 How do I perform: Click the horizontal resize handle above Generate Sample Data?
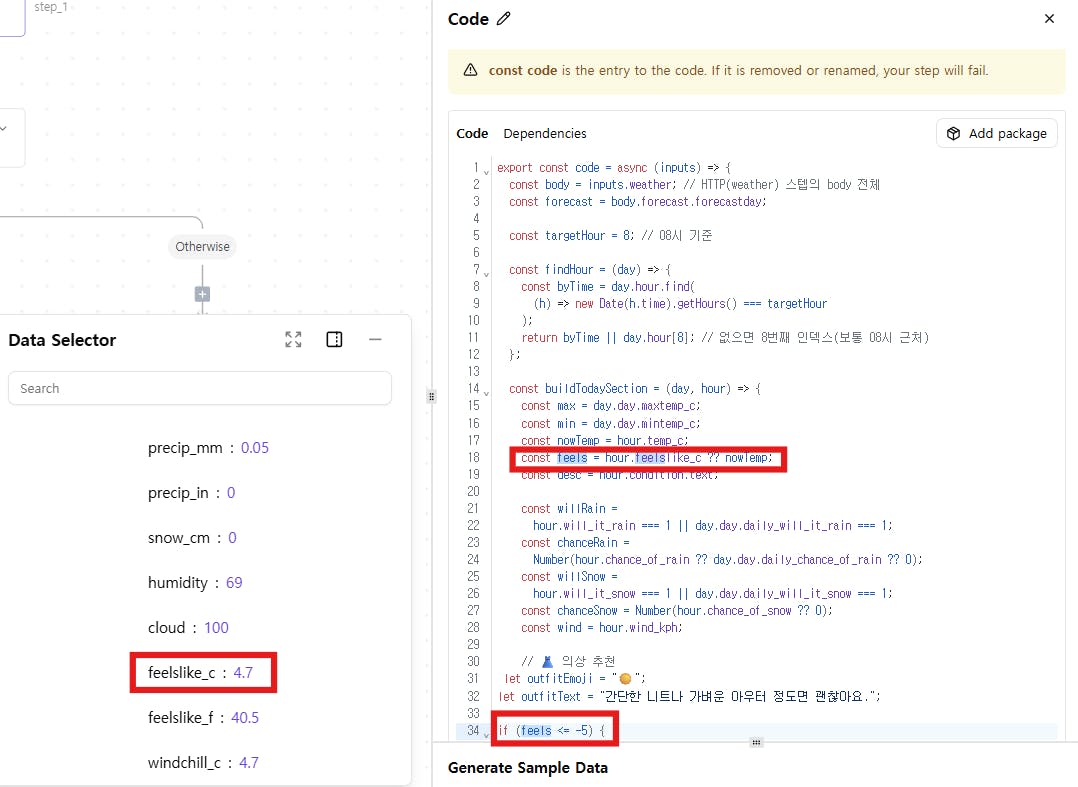[756, 742]
